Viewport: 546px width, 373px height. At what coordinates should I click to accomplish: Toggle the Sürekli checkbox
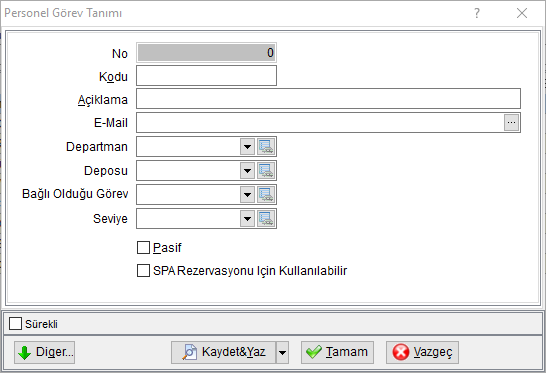click(x=15, y=324)
